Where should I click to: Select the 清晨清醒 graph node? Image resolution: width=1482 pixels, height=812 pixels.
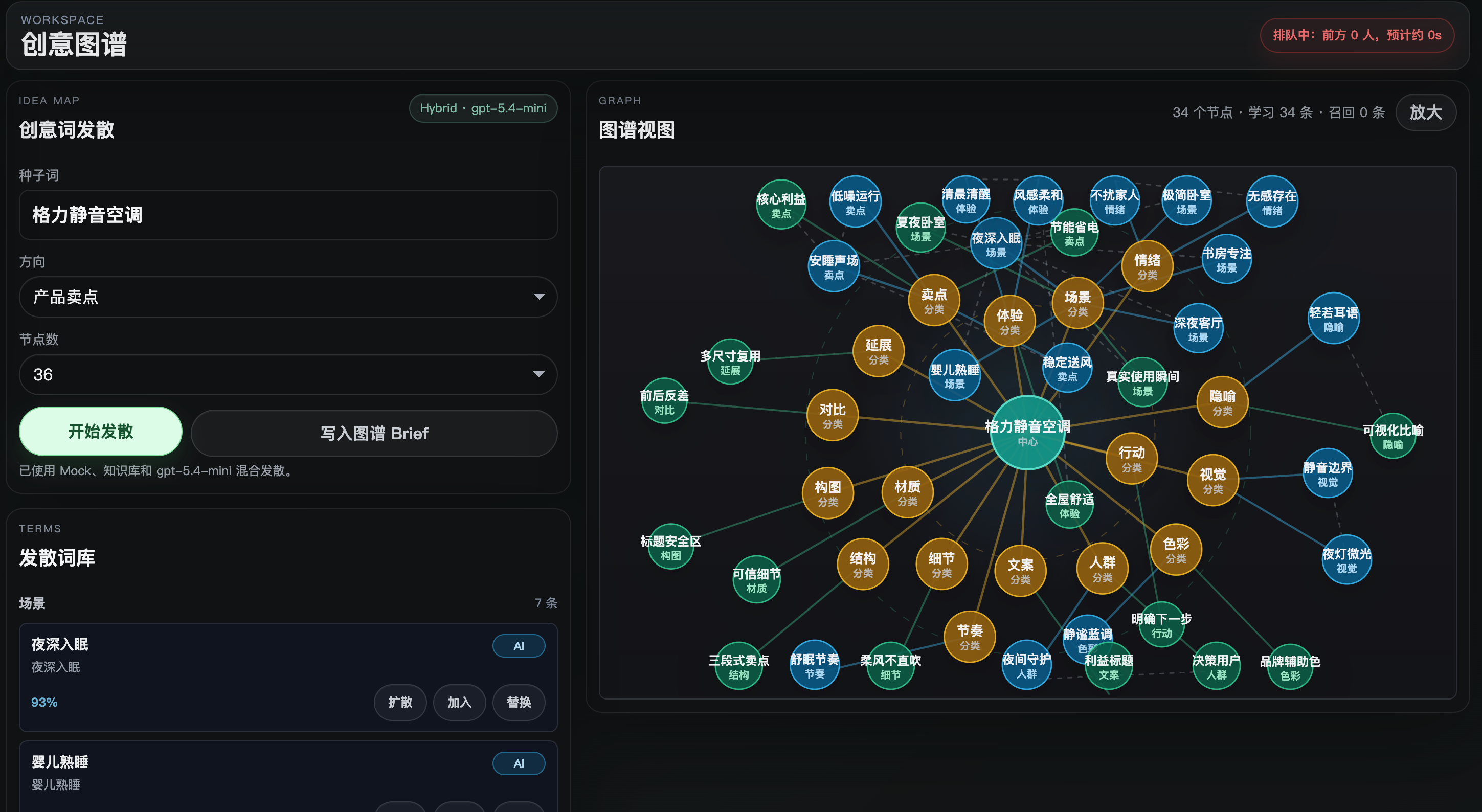[x=966, y=199]
